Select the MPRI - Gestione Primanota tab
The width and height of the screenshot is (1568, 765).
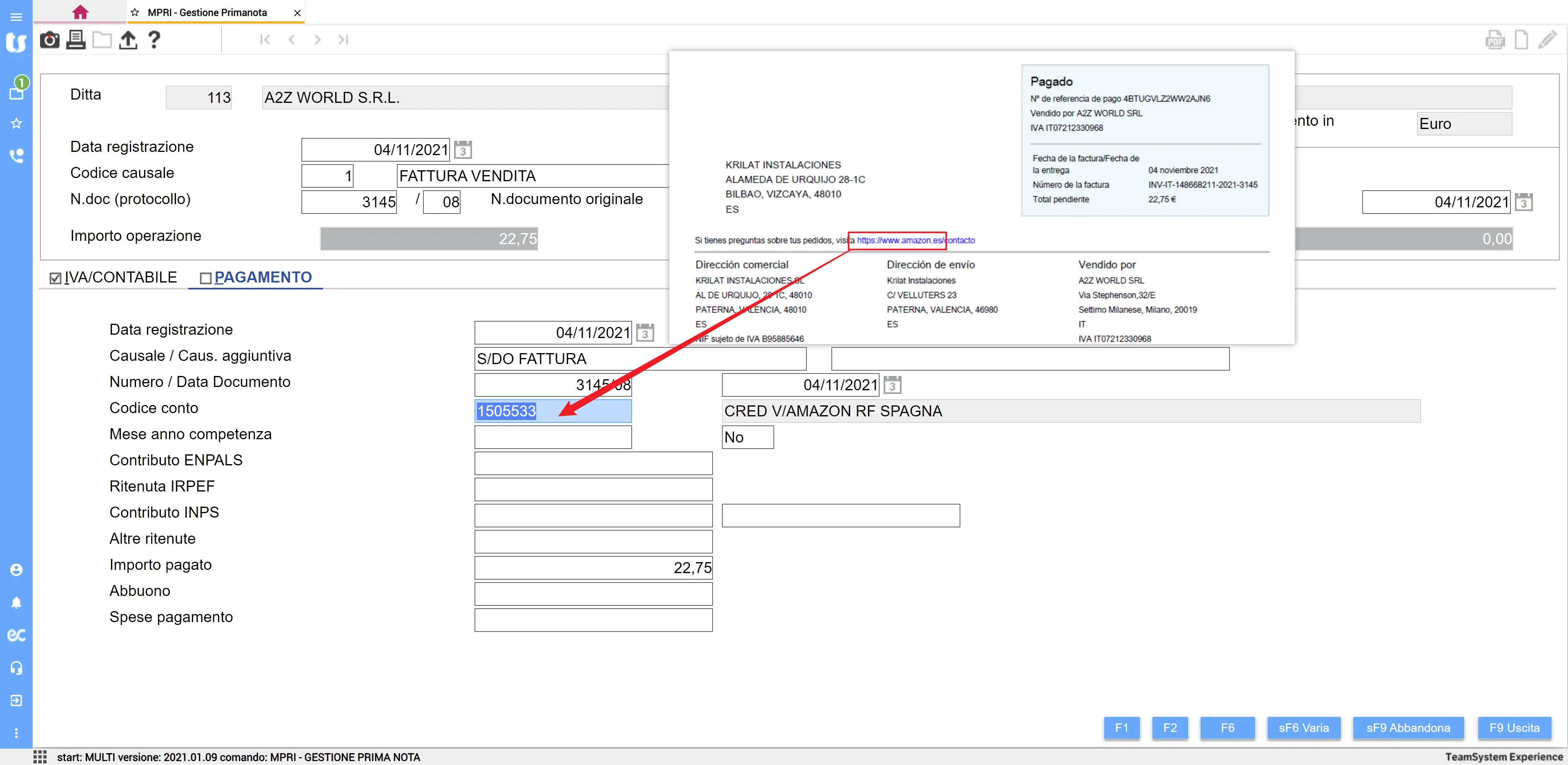(207, 13)
